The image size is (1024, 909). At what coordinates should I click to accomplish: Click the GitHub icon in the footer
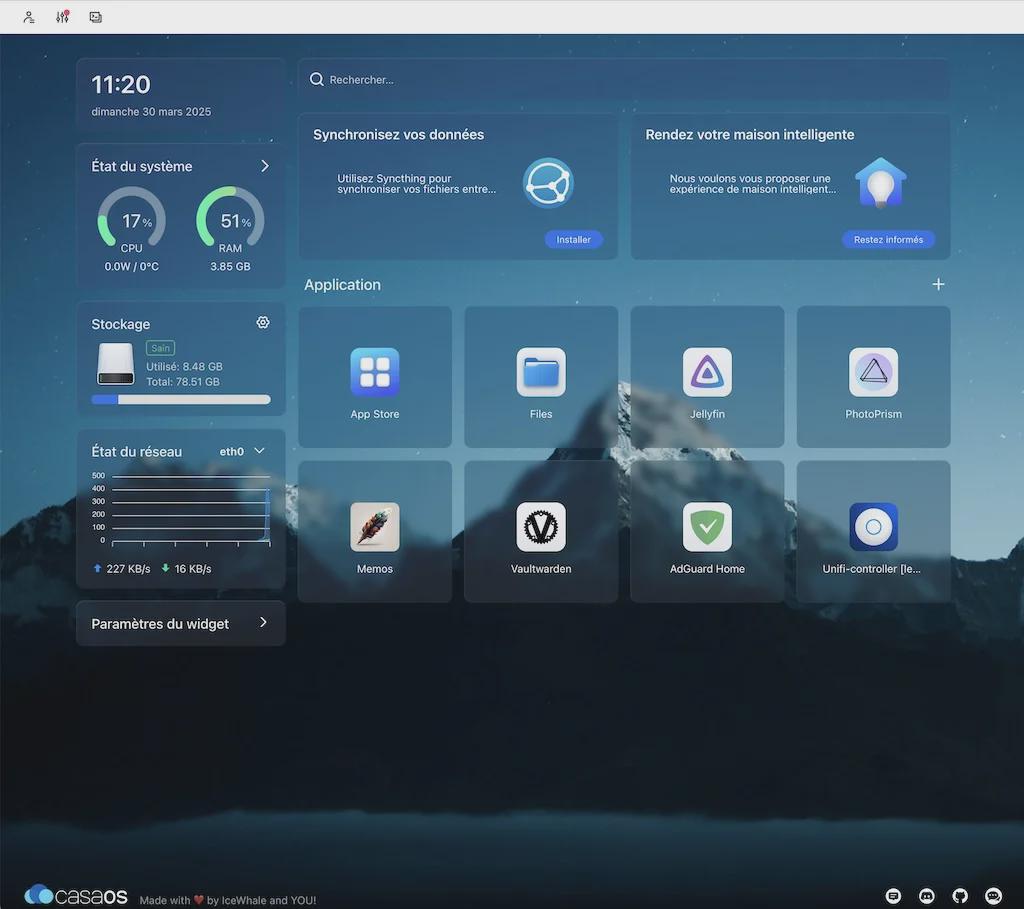960,896
